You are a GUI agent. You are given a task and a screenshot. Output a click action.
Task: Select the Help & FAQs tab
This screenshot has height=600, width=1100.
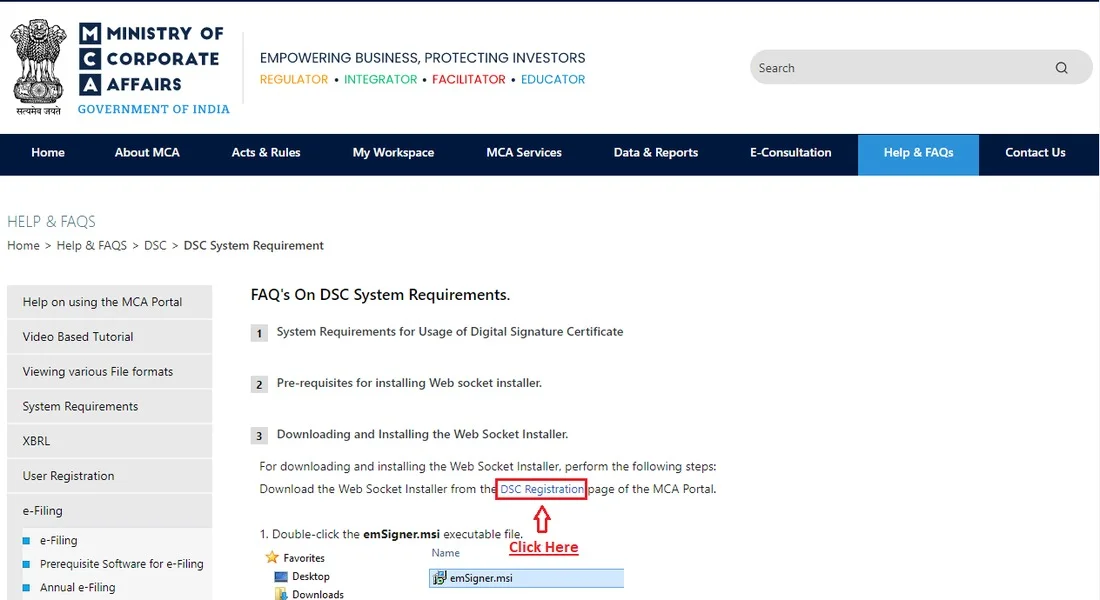tap(918, 154)
